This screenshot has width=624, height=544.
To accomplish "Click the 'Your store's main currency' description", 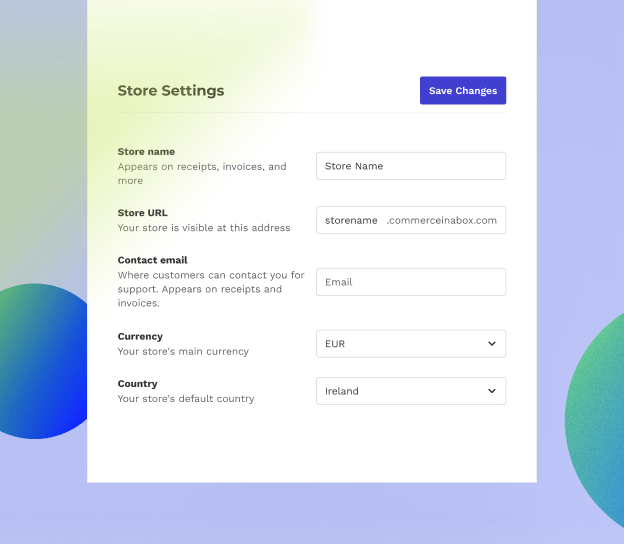I will point(183,352).
